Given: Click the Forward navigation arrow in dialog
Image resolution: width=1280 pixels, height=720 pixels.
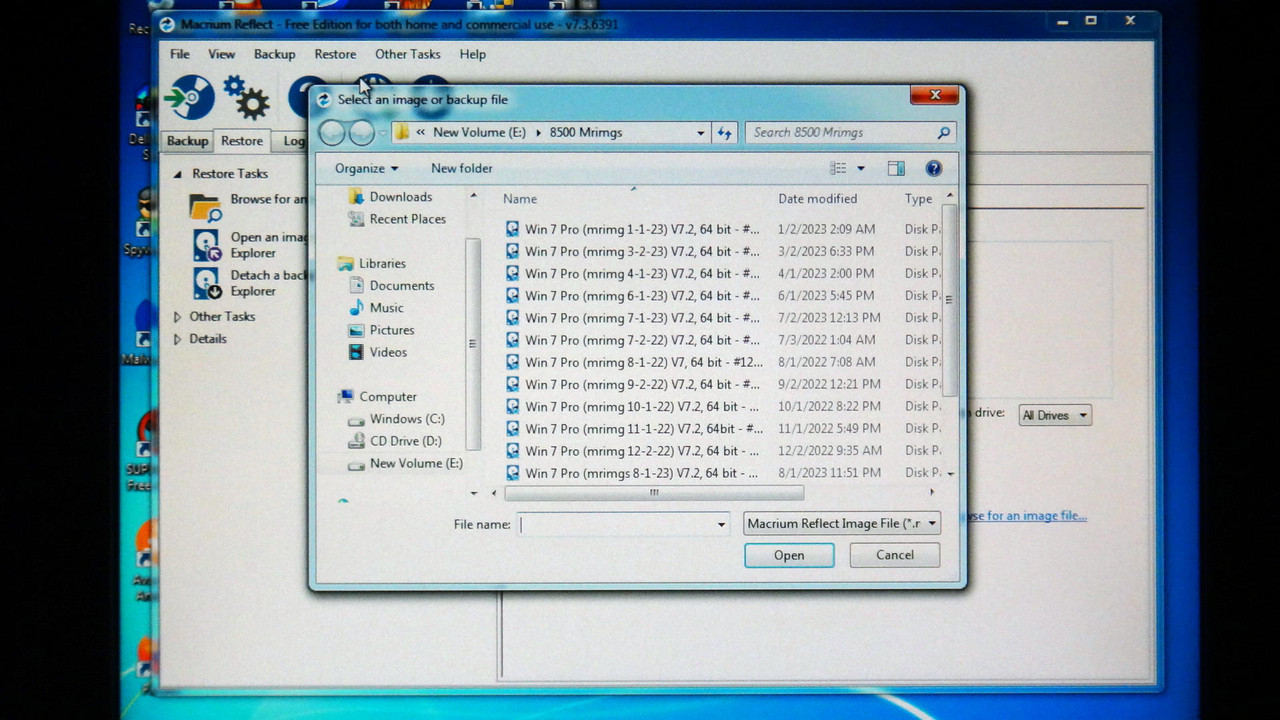Looking at the screenshot, I should (x=362, y=132).
